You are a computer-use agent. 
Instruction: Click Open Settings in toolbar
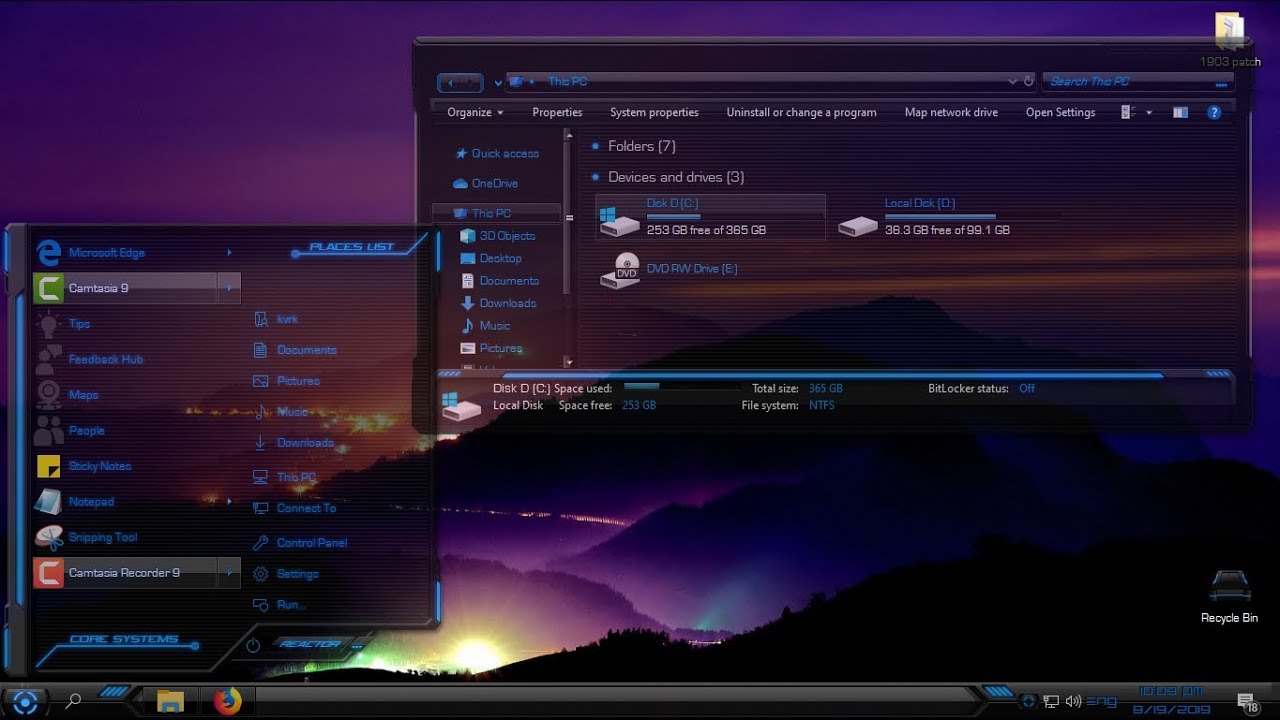(x=1060, y=113)
